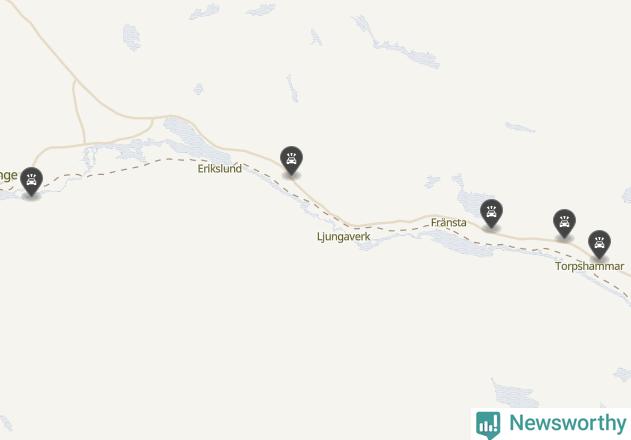This screenshot has height=440, width=631.
Task: Click the accident marker near Ånge
Action: [x=31, y=182]
